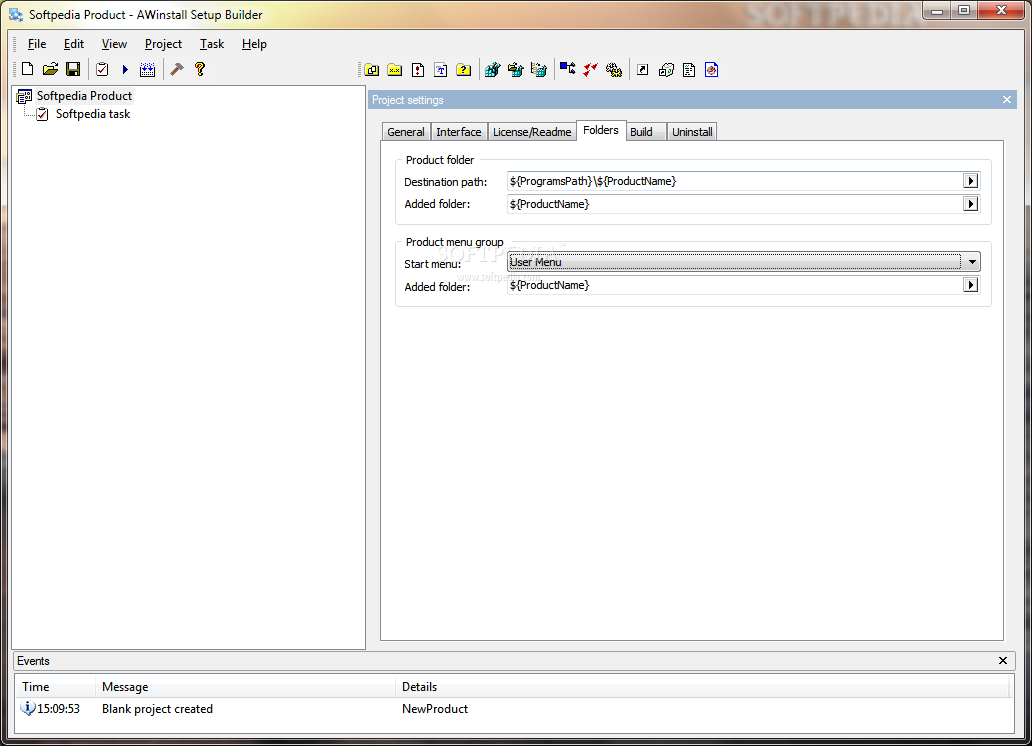
Task: Switch to the General tab
Action: click(x=405, y=132)
